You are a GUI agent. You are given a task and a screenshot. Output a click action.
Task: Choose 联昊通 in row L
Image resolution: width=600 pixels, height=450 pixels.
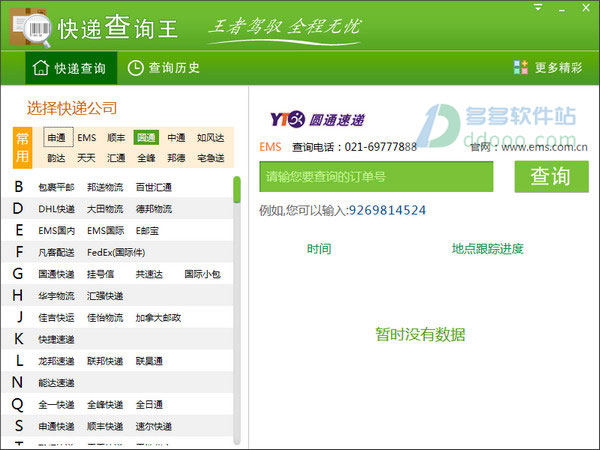149,361
